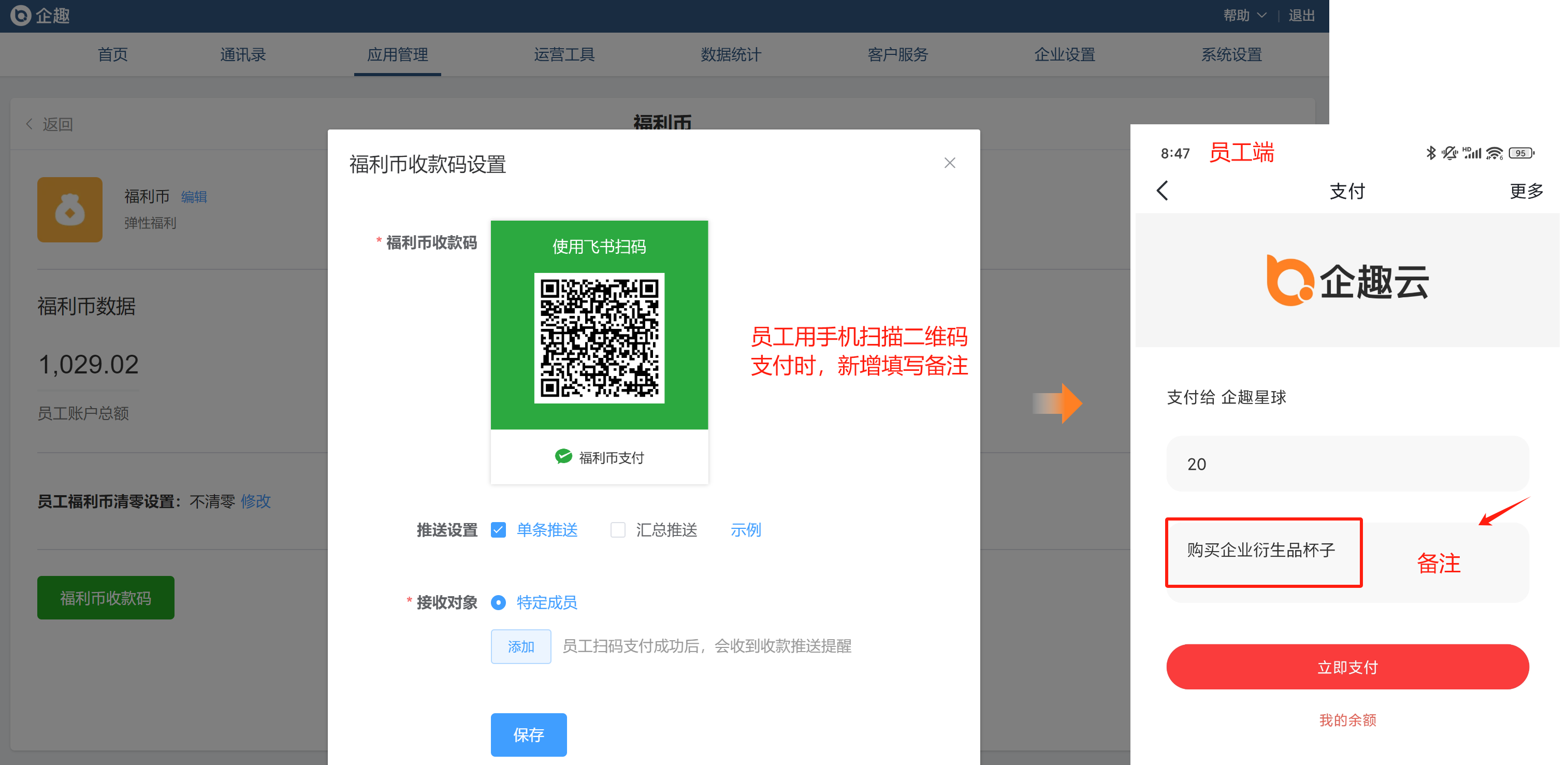The image size is (1568, 765).
Task: Close the 福利币收款码设置 dialog
Action: [949, 163]
